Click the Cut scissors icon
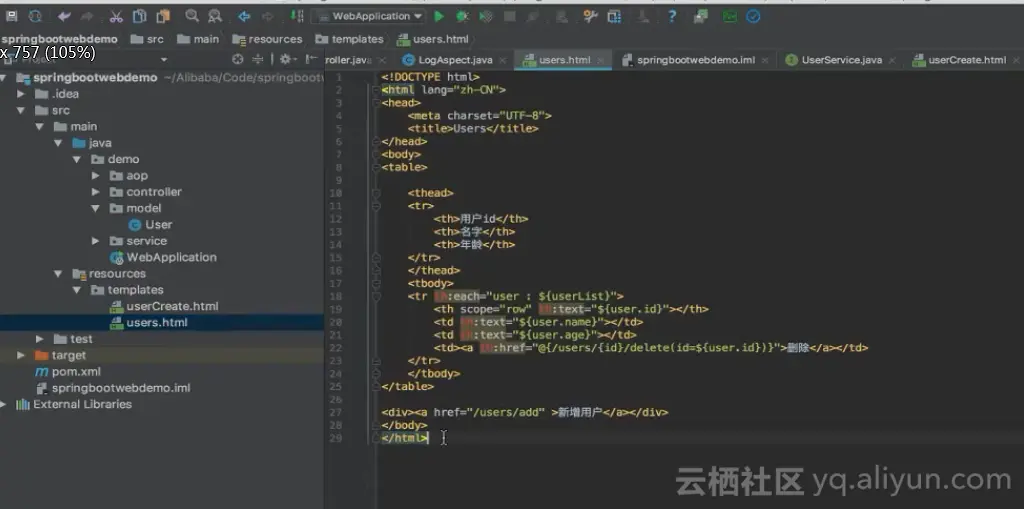Viewport: 1024px width, 509px height. pyautogui.click(x=116, y=16)
